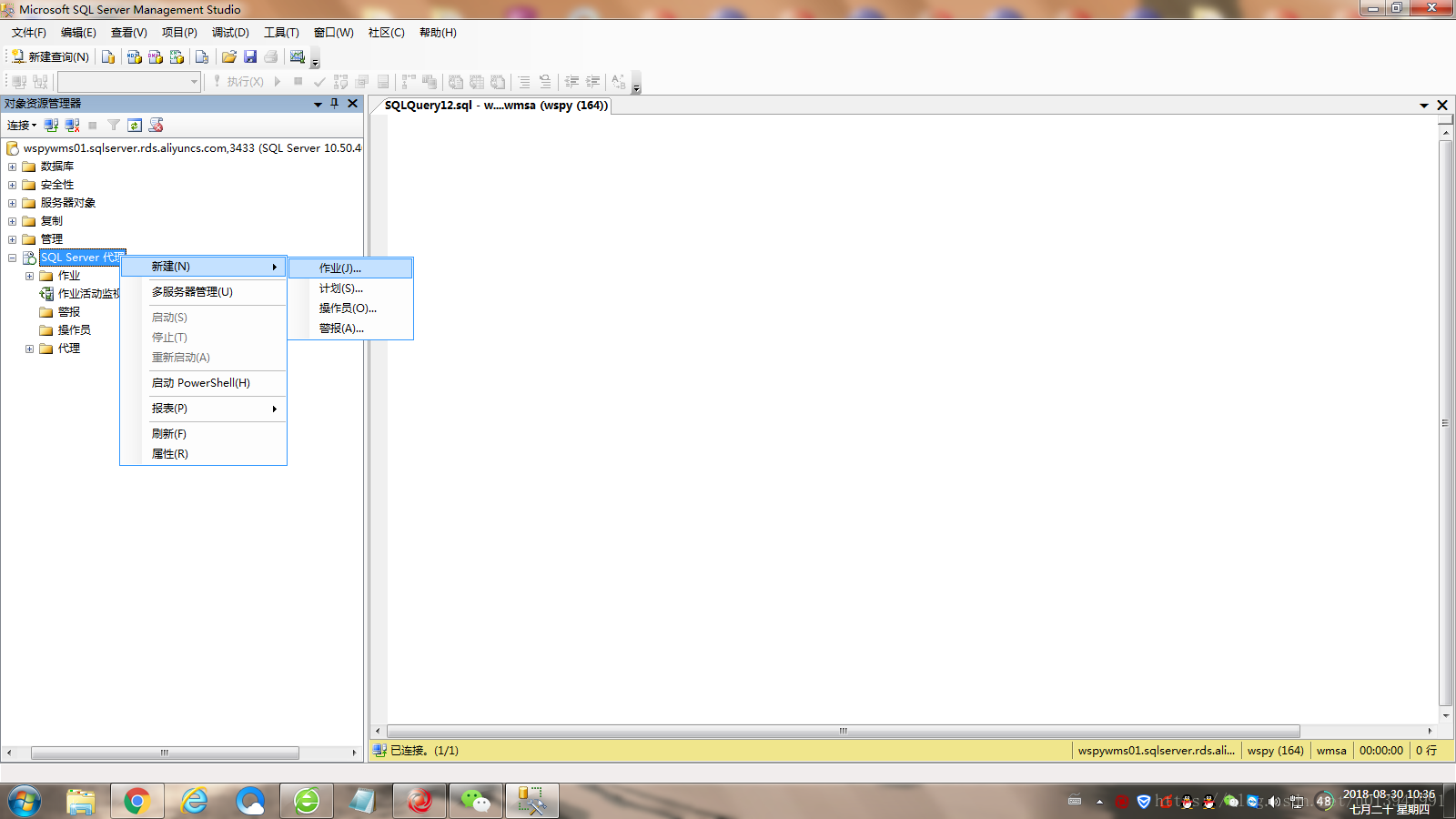
Task: Click the Comment Out Selected Lines icon
Action: point(524,82)
